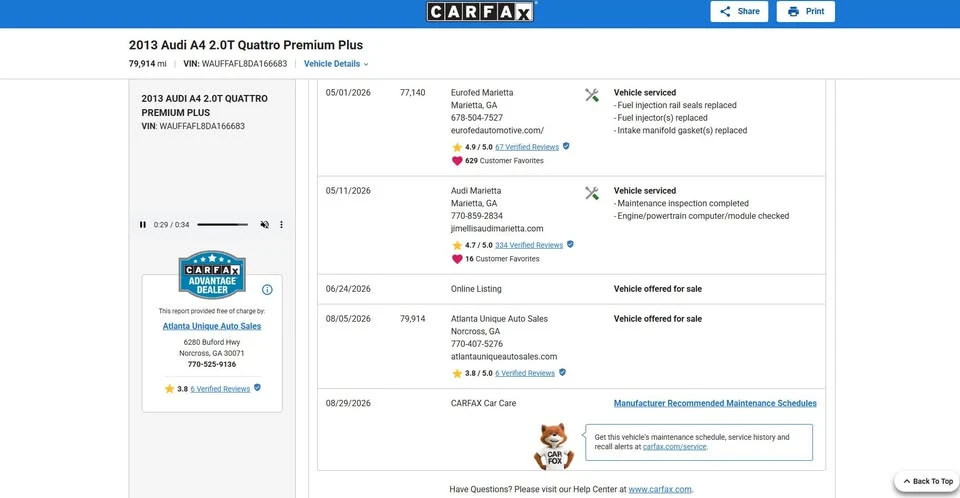Adjust the video progress slider
Viewport: 960px width, 498px height.
[222, 225]
